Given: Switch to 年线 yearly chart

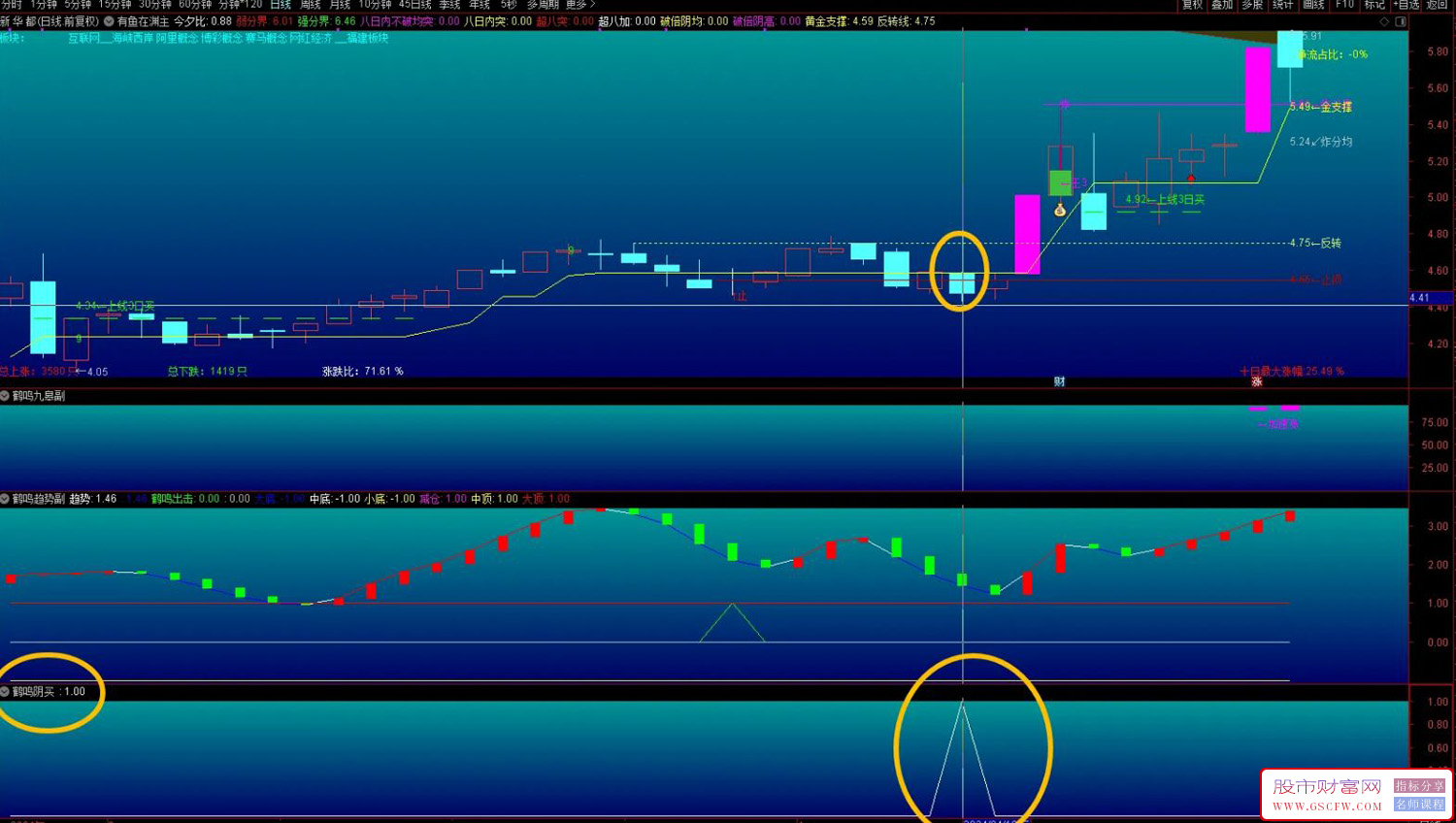Looking at the screenshot, I should click(x=480, y=5).
